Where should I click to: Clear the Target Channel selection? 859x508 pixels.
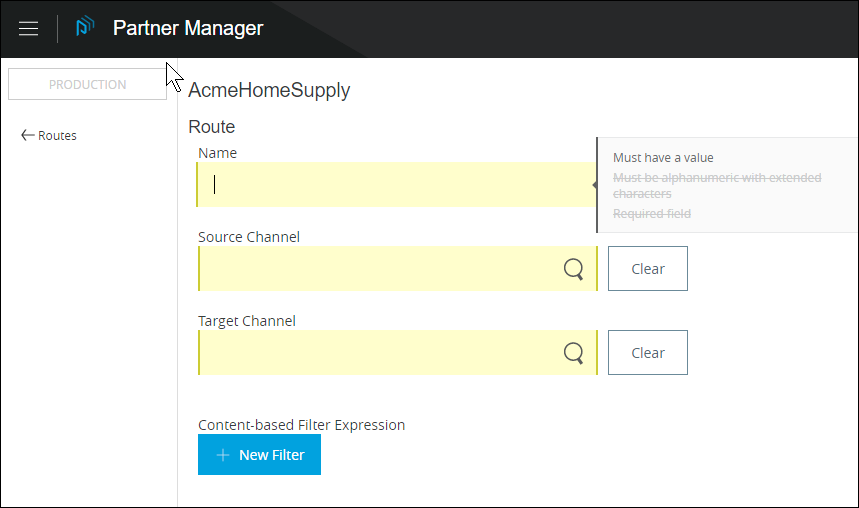647,353
